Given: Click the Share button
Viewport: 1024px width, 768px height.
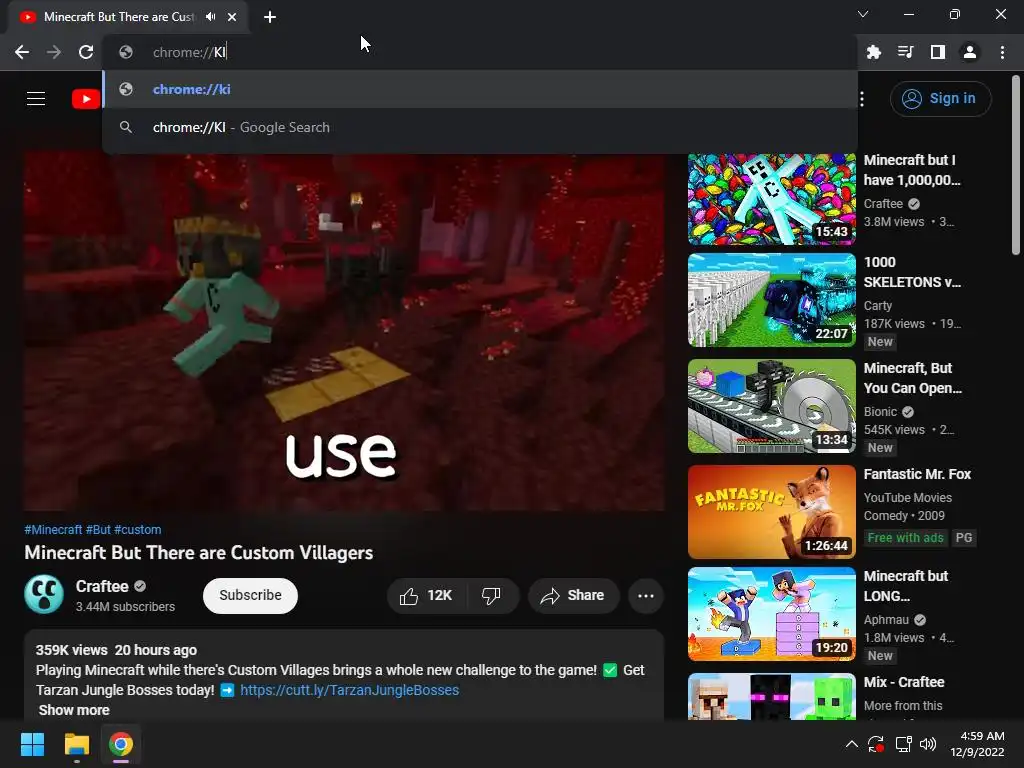Looking at the screenshot, I should (x=573, y=596).
